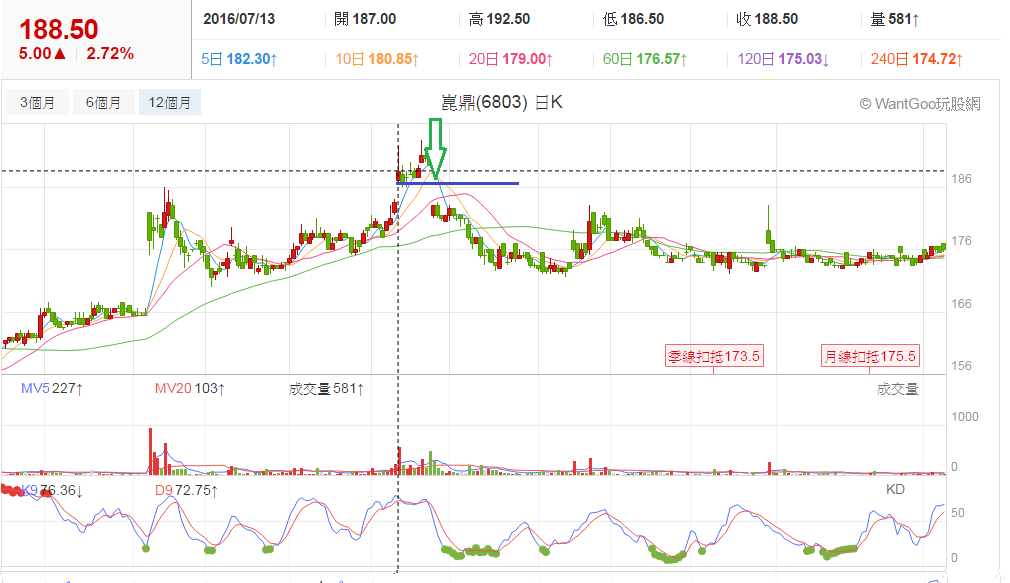Click the 240日 174.72 moving average

click(x=917, y=59)
